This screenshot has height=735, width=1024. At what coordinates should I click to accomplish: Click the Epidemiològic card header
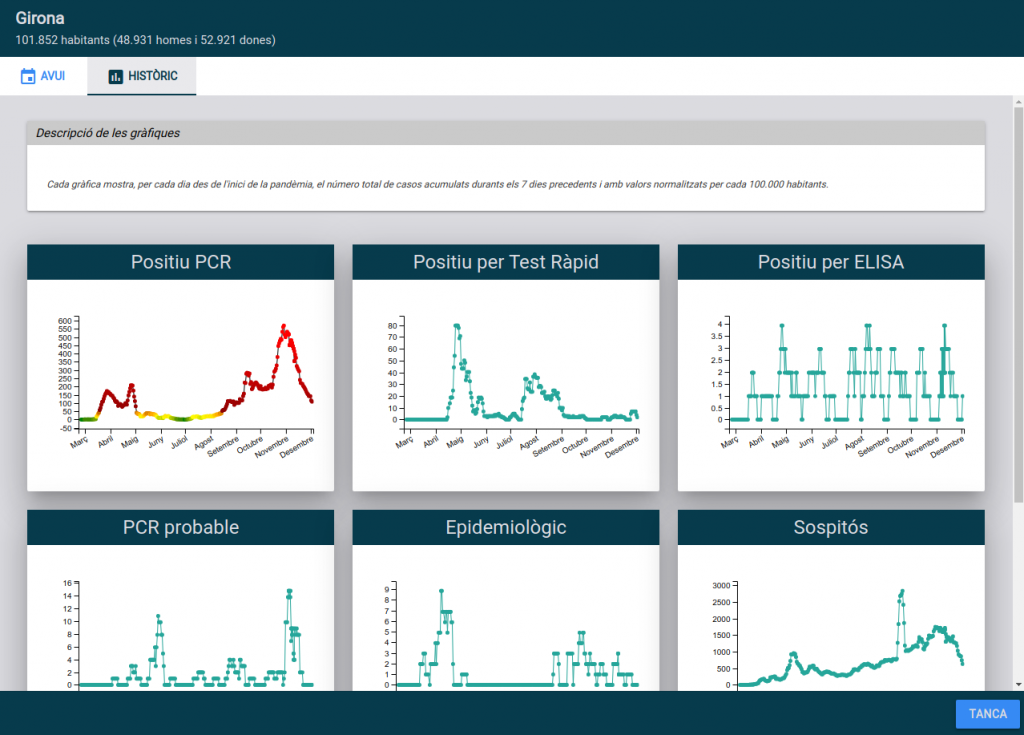click(505, 527)
